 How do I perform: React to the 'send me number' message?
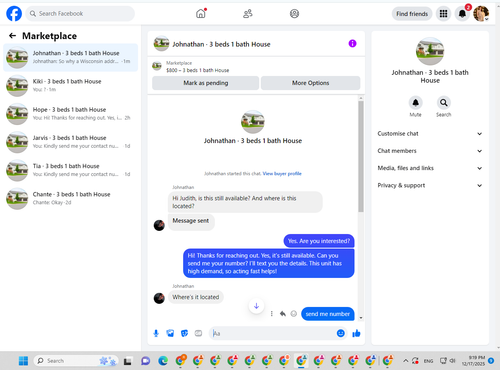[x=294, y=314]
